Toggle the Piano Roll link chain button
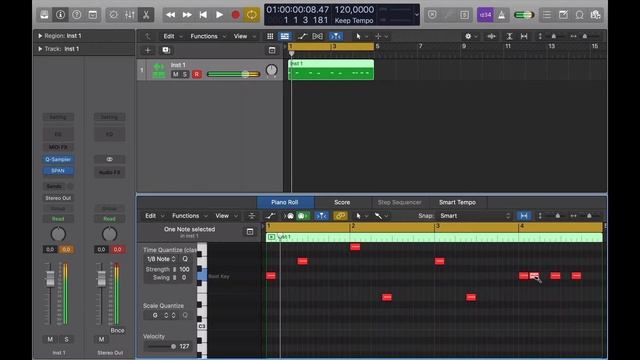This screenshot has width=640, height=360. (340, 216)
